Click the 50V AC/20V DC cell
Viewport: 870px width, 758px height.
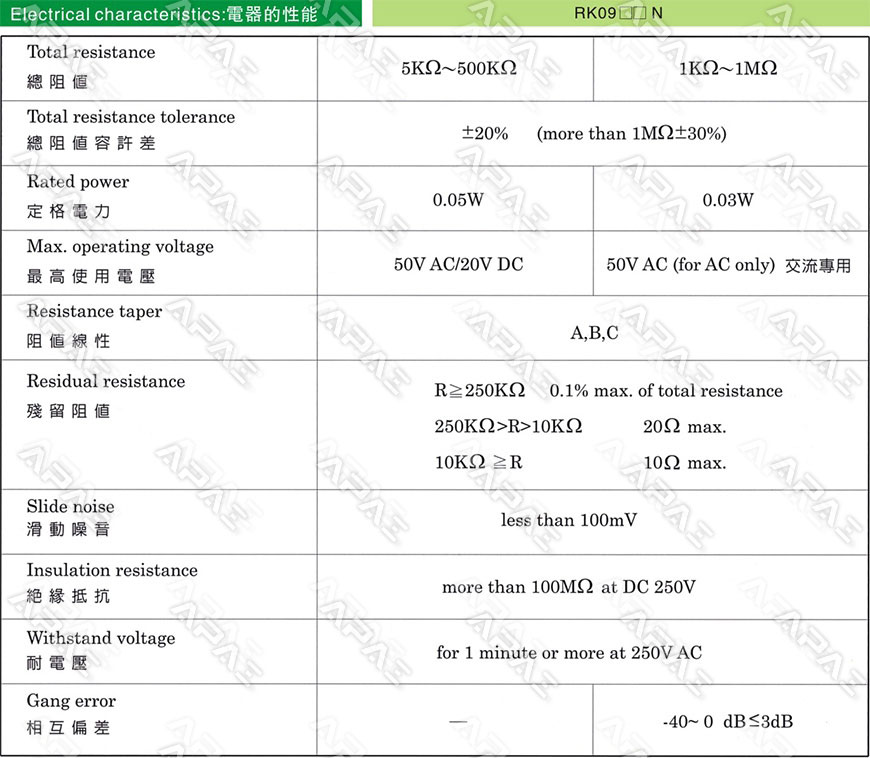click(458, 265)
